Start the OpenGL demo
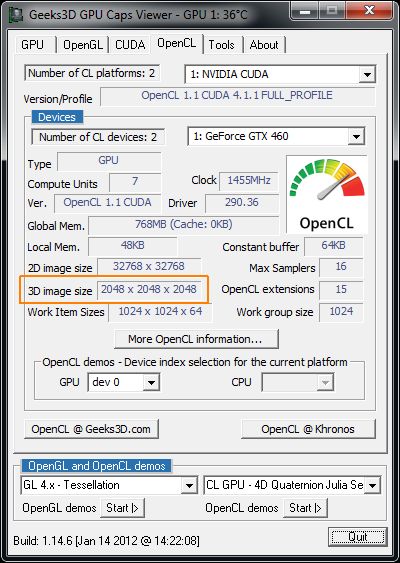Screen dimensions: 400x563 tap(122, 508)
